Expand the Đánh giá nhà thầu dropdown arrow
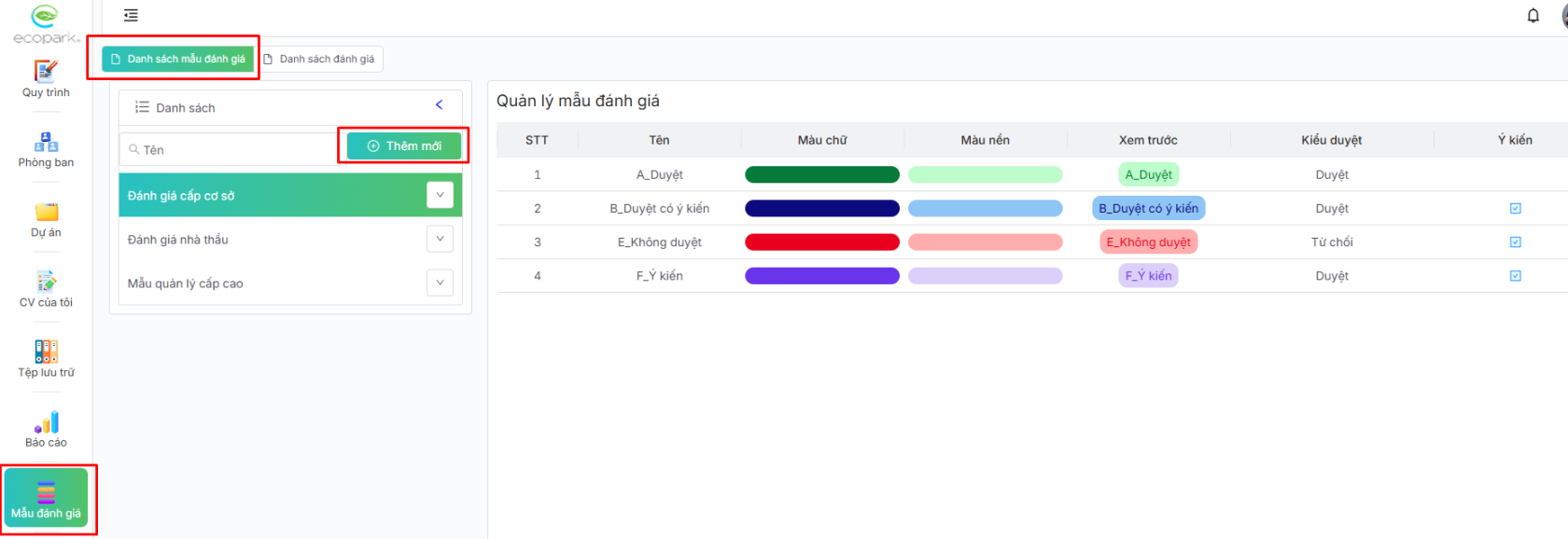The image size is (1568, 539). (x=440, y=239)
